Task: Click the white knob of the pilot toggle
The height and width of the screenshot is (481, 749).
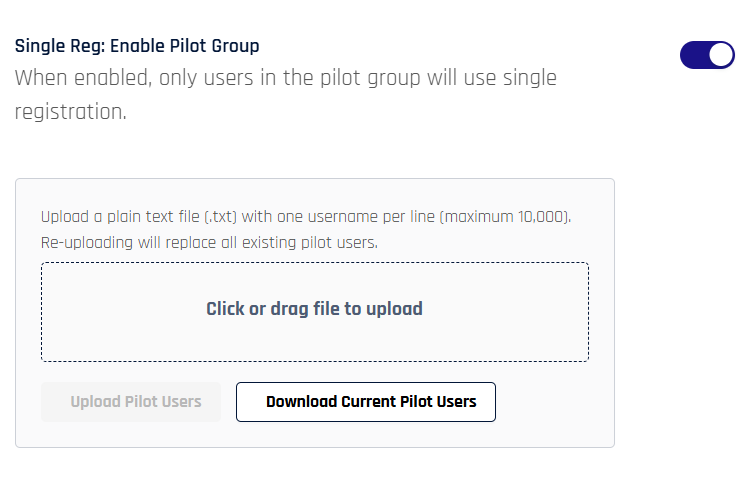Action: [721, 56]
